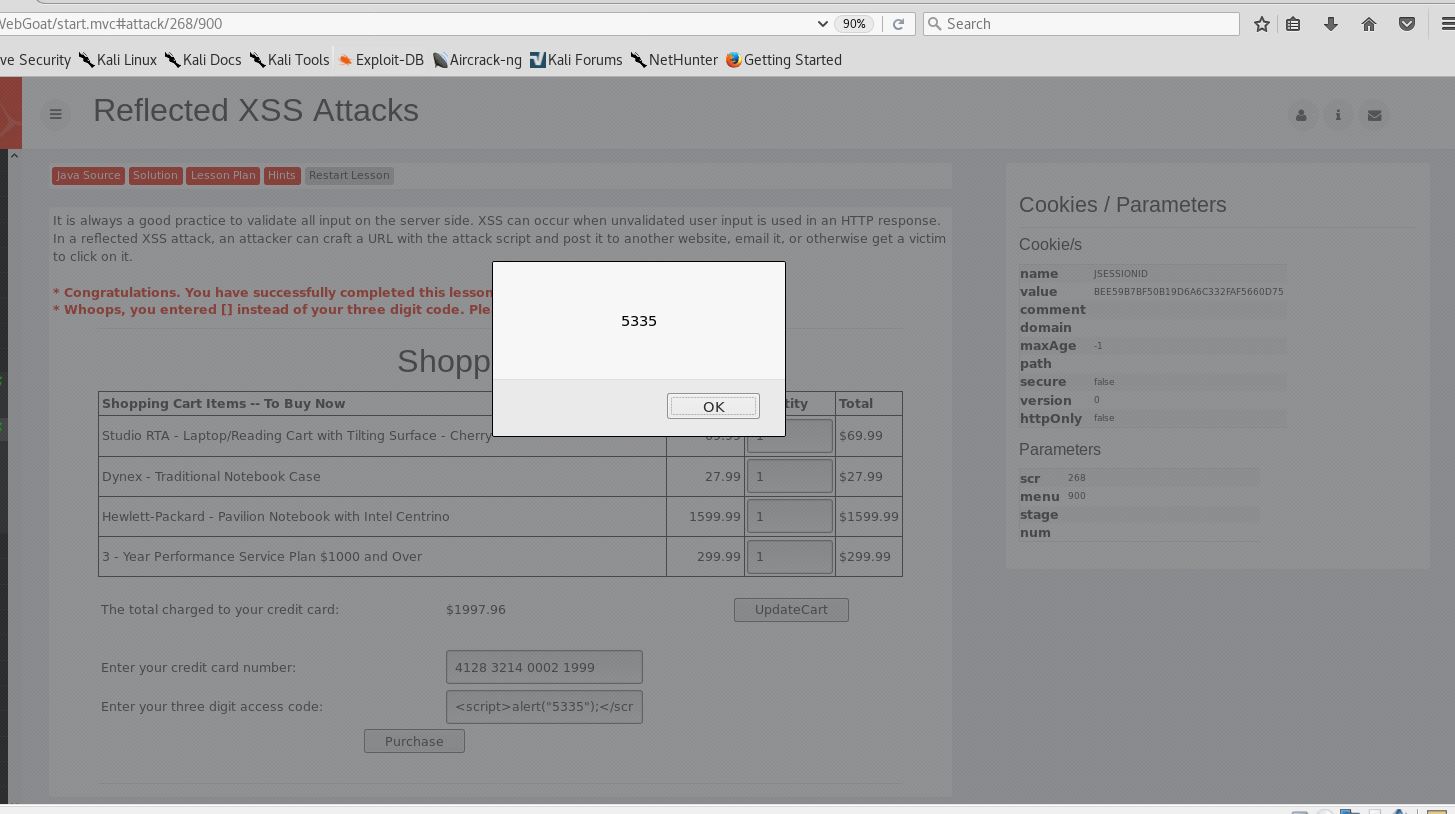
Task: Open the Aircrack-ng bookmark
Action: (x=477, y=60)
